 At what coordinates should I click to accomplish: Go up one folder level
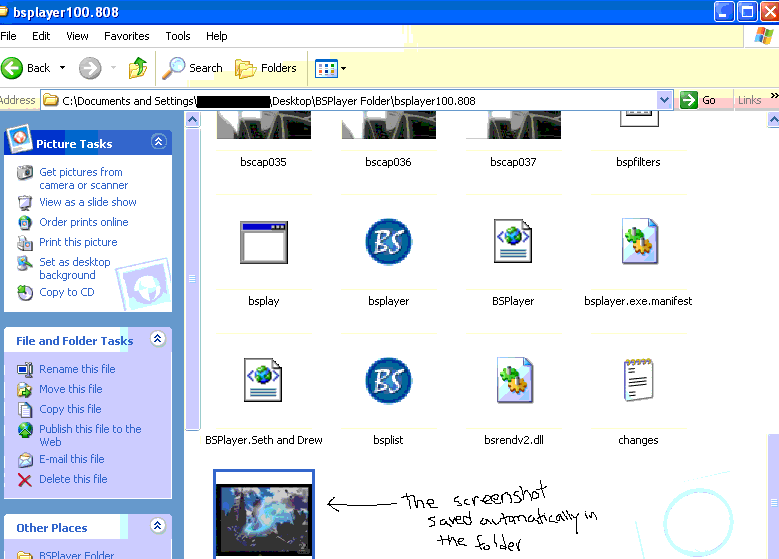[x=138, y=68]
